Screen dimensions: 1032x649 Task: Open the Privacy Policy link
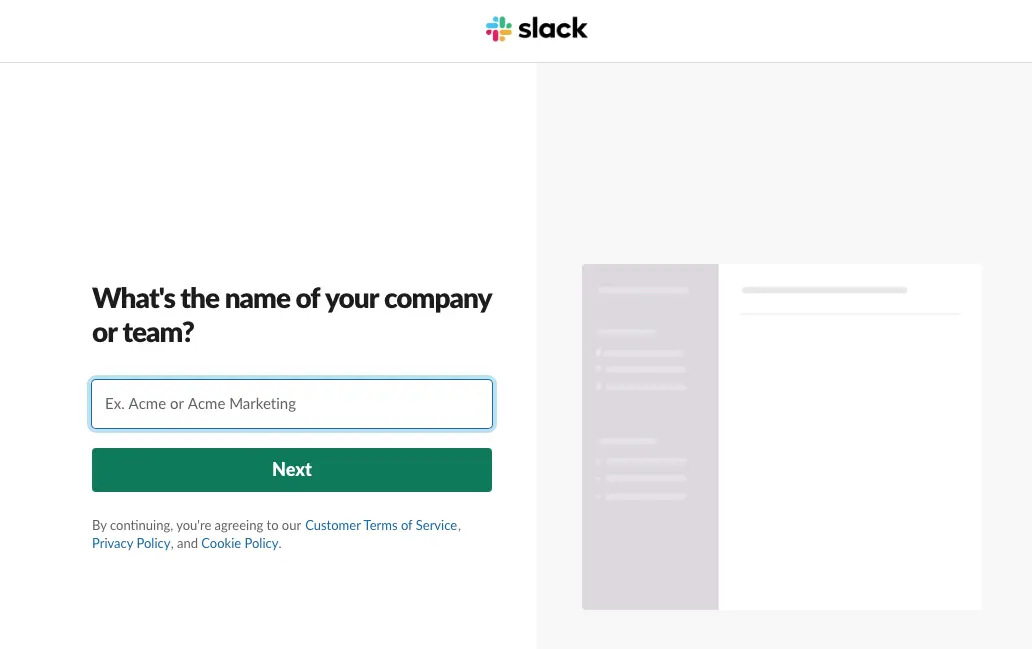[131, 543]
